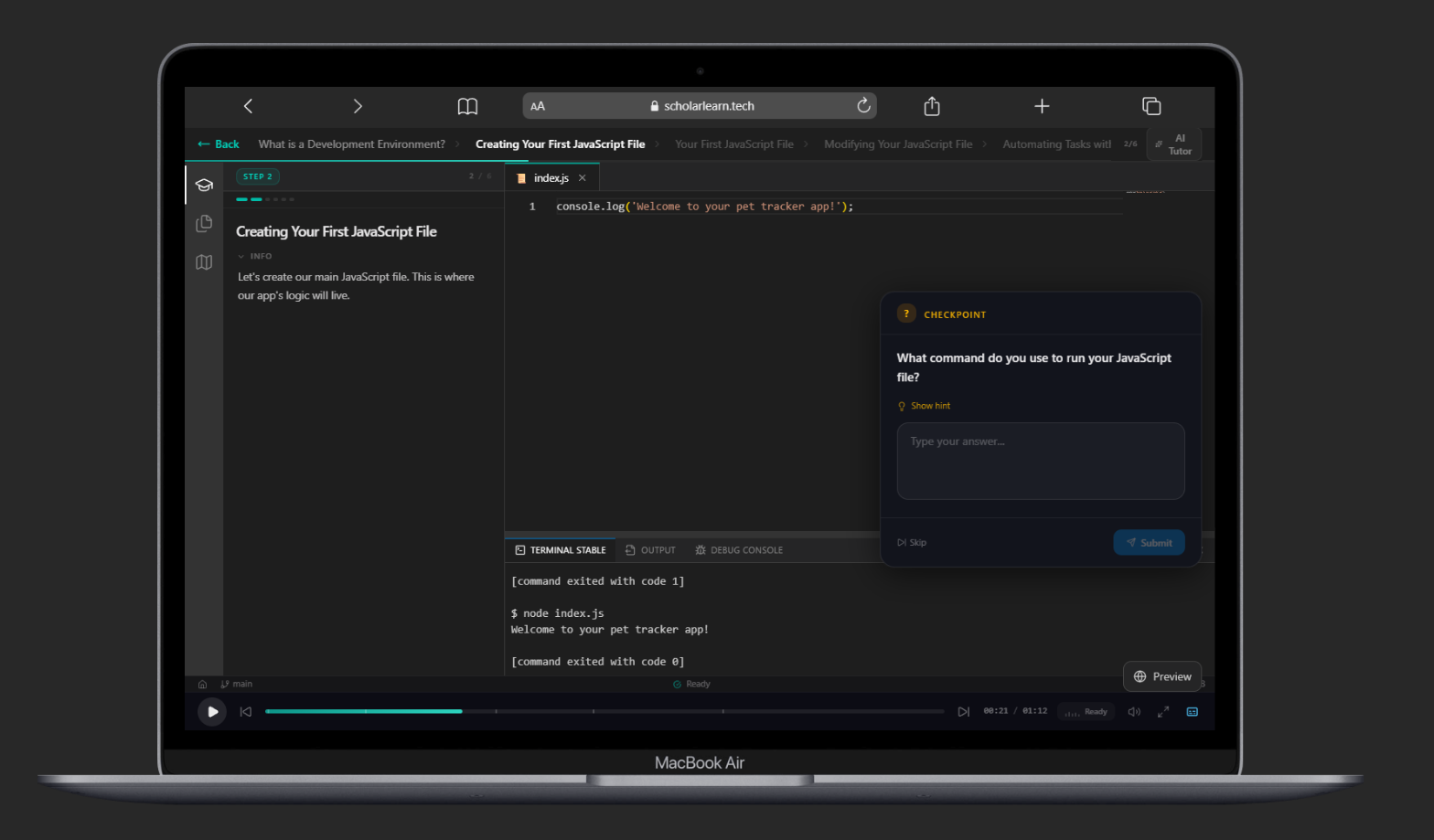Viewport: 1434px width, 840px height.
Task: Click the home icon in status bar
Action: pos(202,684)
